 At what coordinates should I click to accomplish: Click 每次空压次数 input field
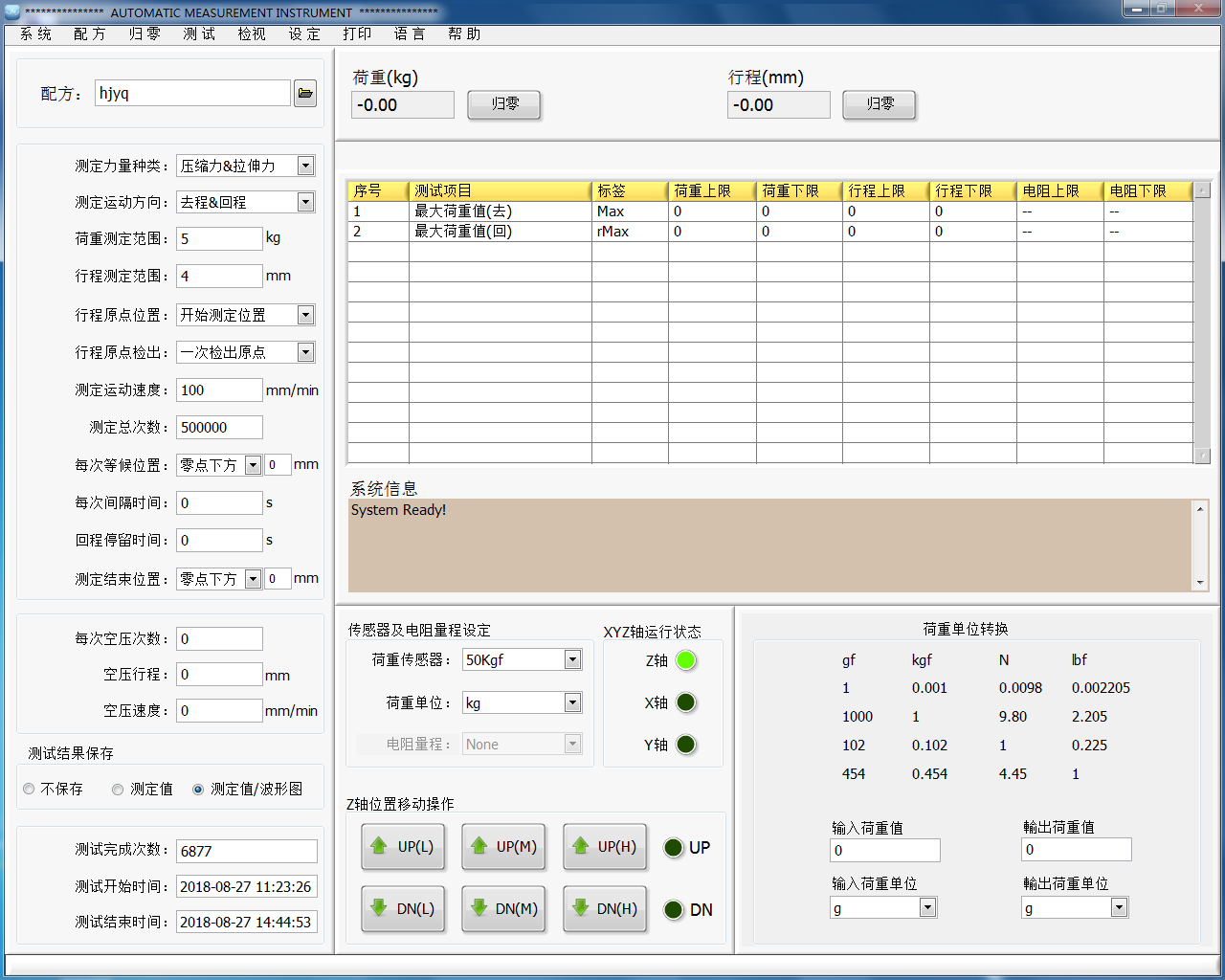click(219, 638)
